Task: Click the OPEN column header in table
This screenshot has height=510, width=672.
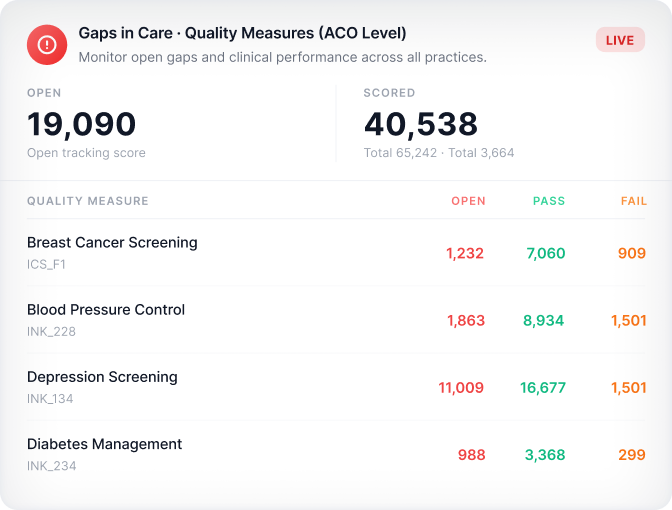Action: point(468,201)
